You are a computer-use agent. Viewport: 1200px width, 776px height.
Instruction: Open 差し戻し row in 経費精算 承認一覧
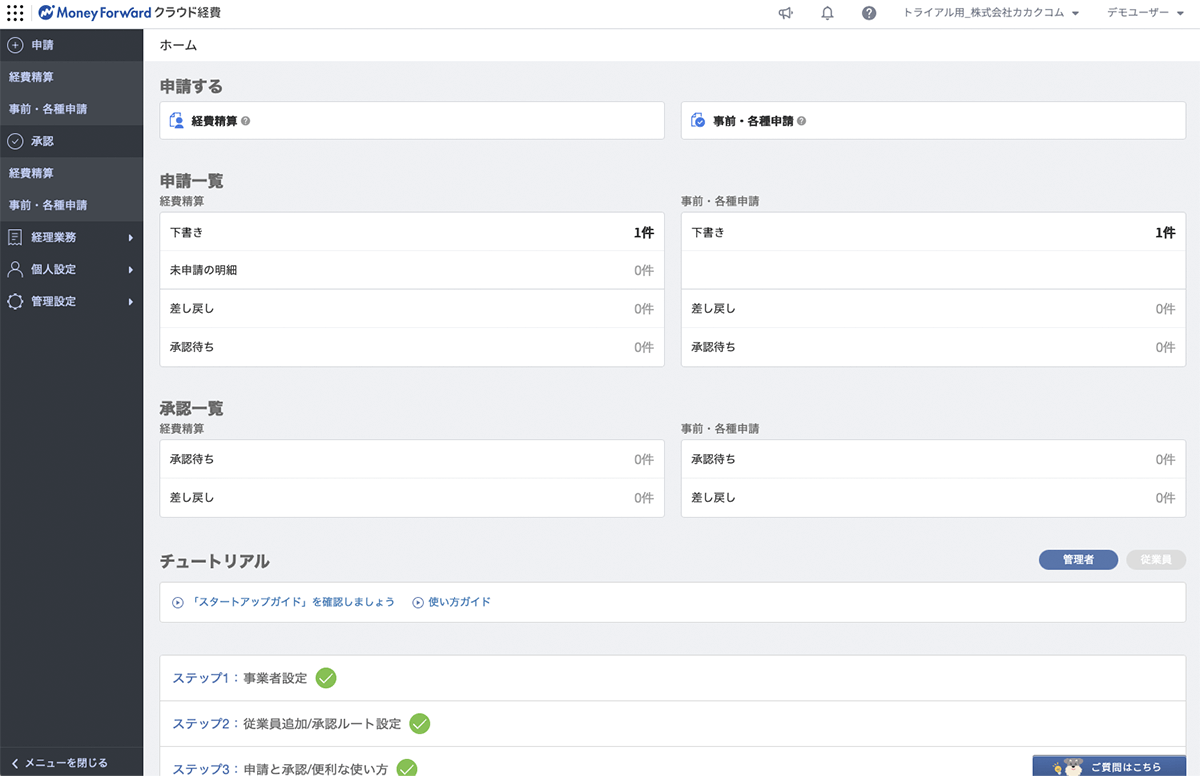(412, 498)
